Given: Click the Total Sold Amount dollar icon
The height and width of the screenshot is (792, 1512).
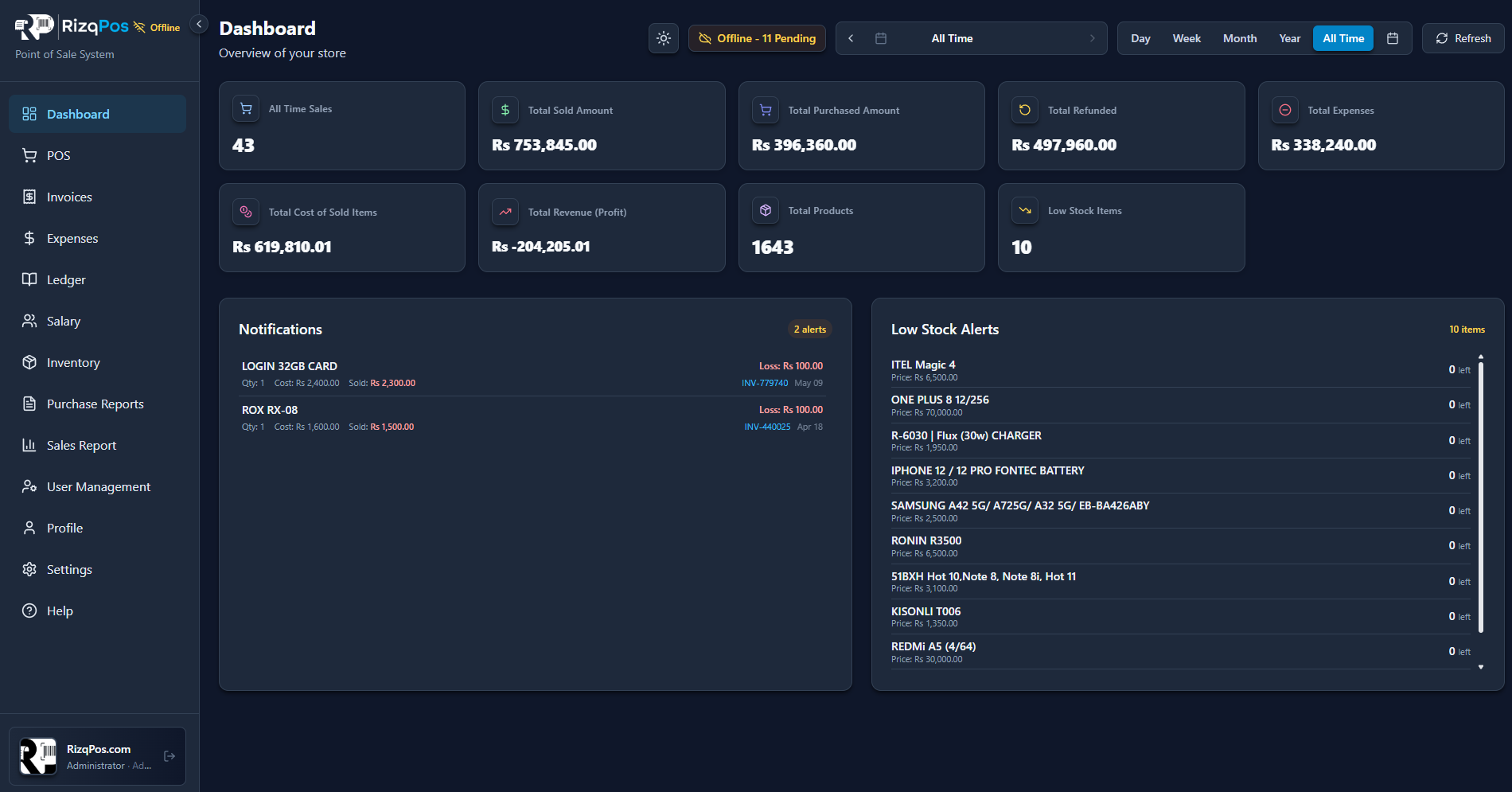Looking at the screenshot, I should point(505,110).
